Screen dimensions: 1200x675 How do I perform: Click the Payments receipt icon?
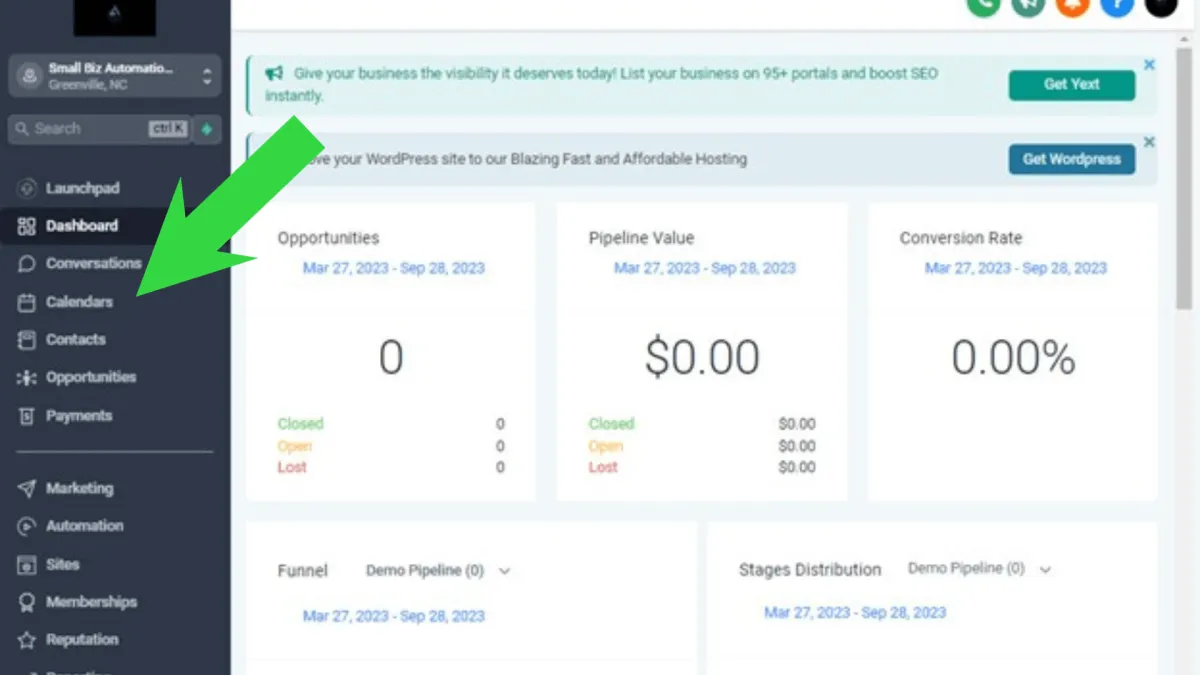click(x=27, y=416)
